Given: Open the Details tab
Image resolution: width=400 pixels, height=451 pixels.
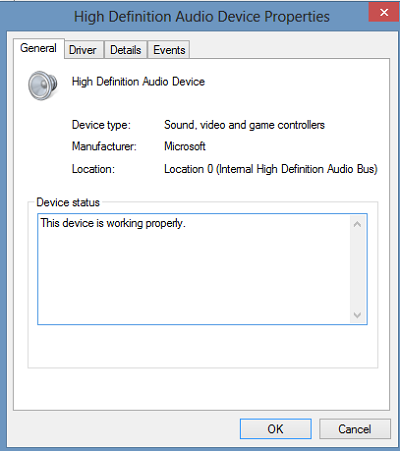Looking at the screenshot, I should (x=126, y=50).
